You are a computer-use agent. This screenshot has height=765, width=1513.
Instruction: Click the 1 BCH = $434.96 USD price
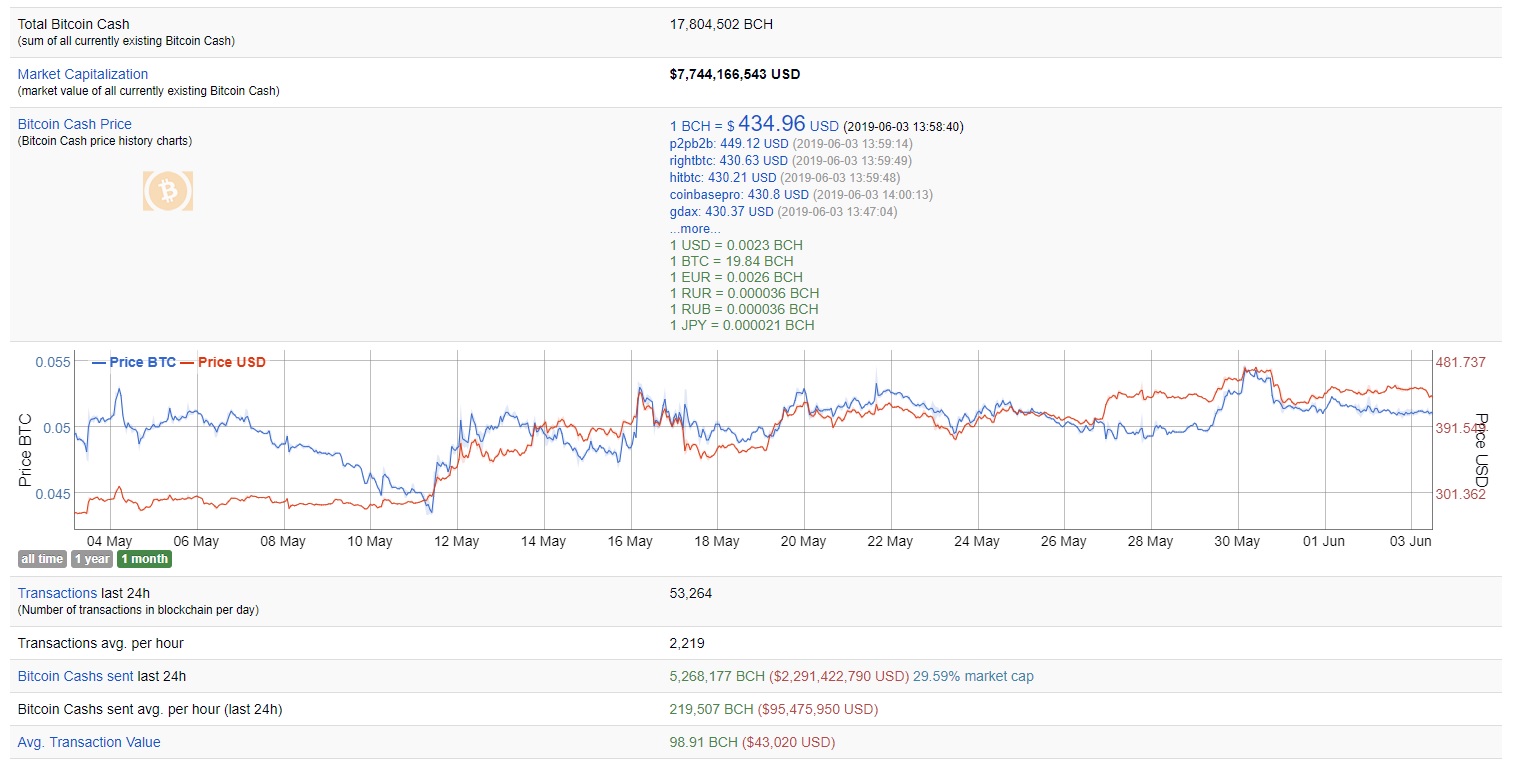tap(754, 125)
